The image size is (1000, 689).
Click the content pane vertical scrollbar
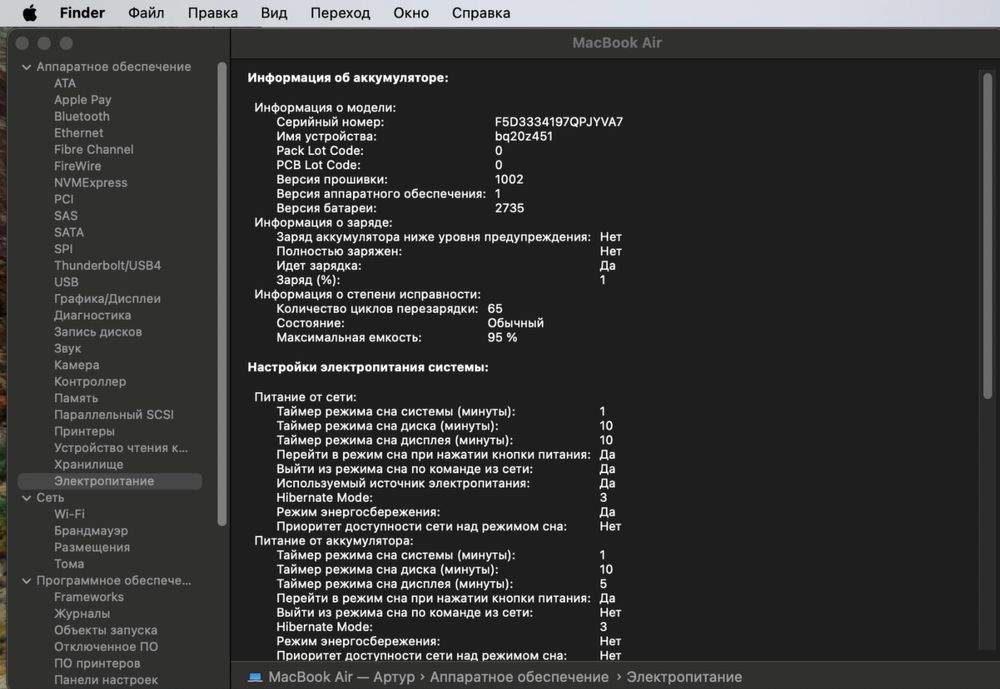point(987,235)
